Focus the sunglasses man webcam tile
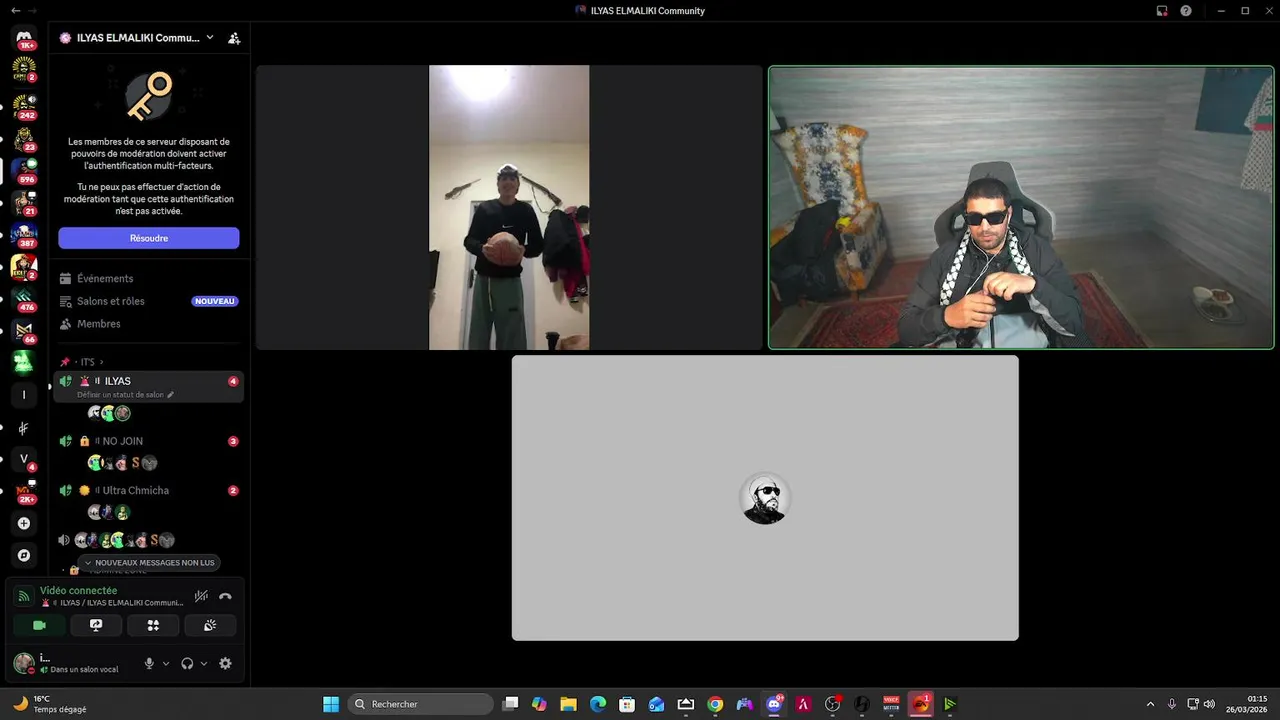 coord(1021,208)
